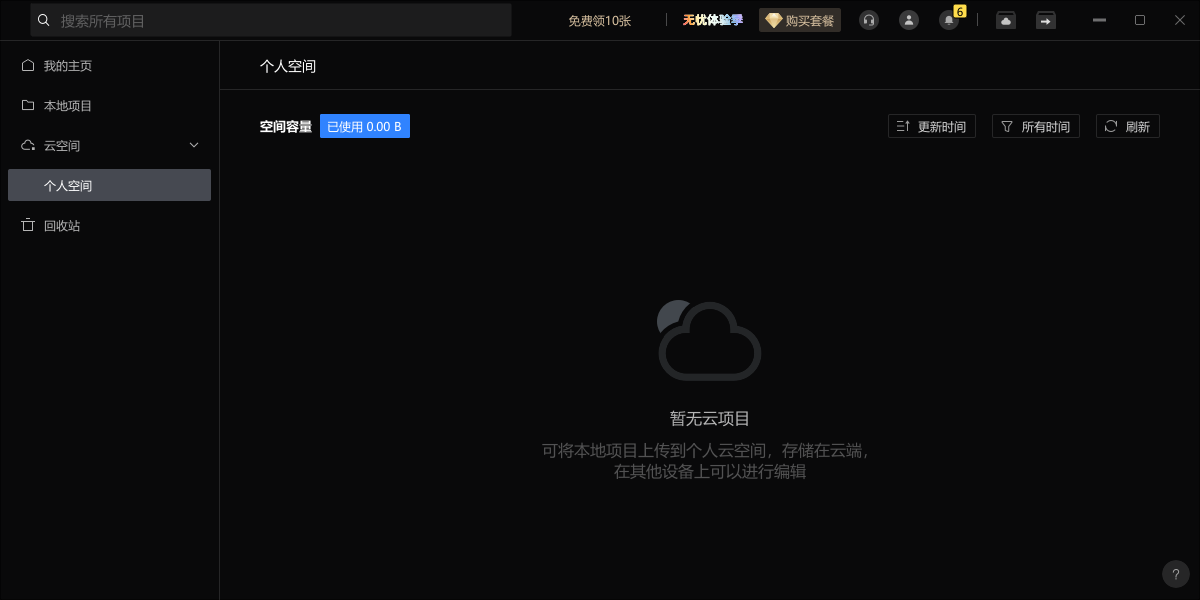Open the user profile icon
The image size is (1200, 600).
[x=908, y=20]
